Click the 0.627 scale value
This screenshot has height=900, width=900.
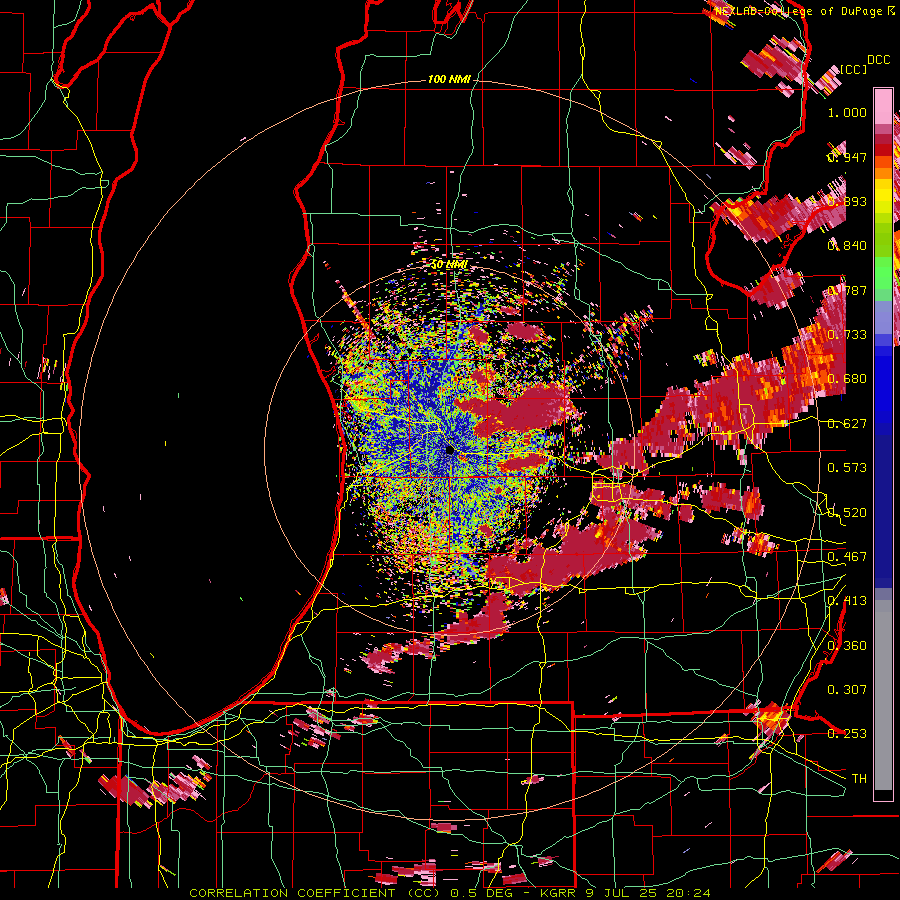(847, 424)
